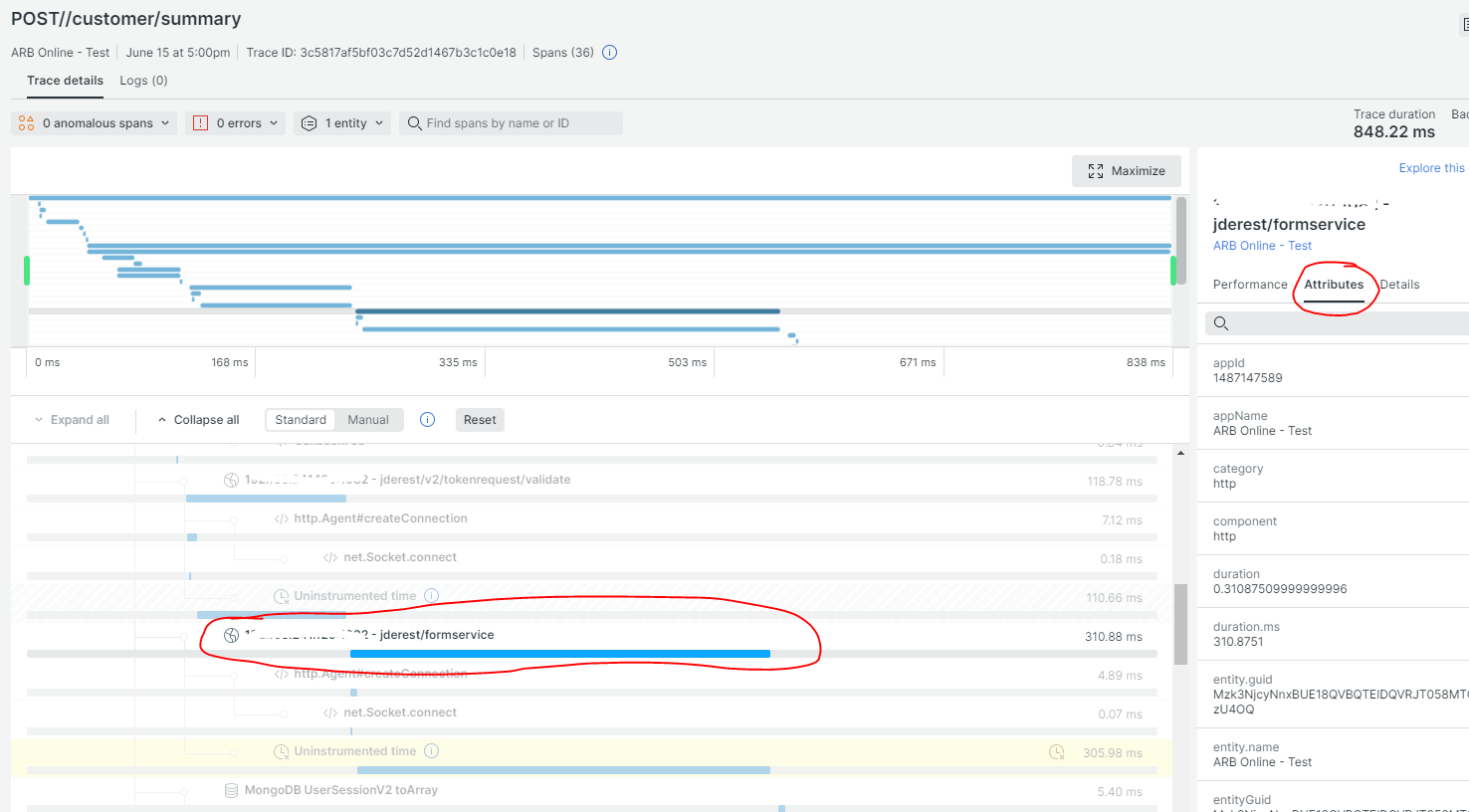Open the Performance tab in span panel
The image size is (1469, 812).
click(1250, 285)
